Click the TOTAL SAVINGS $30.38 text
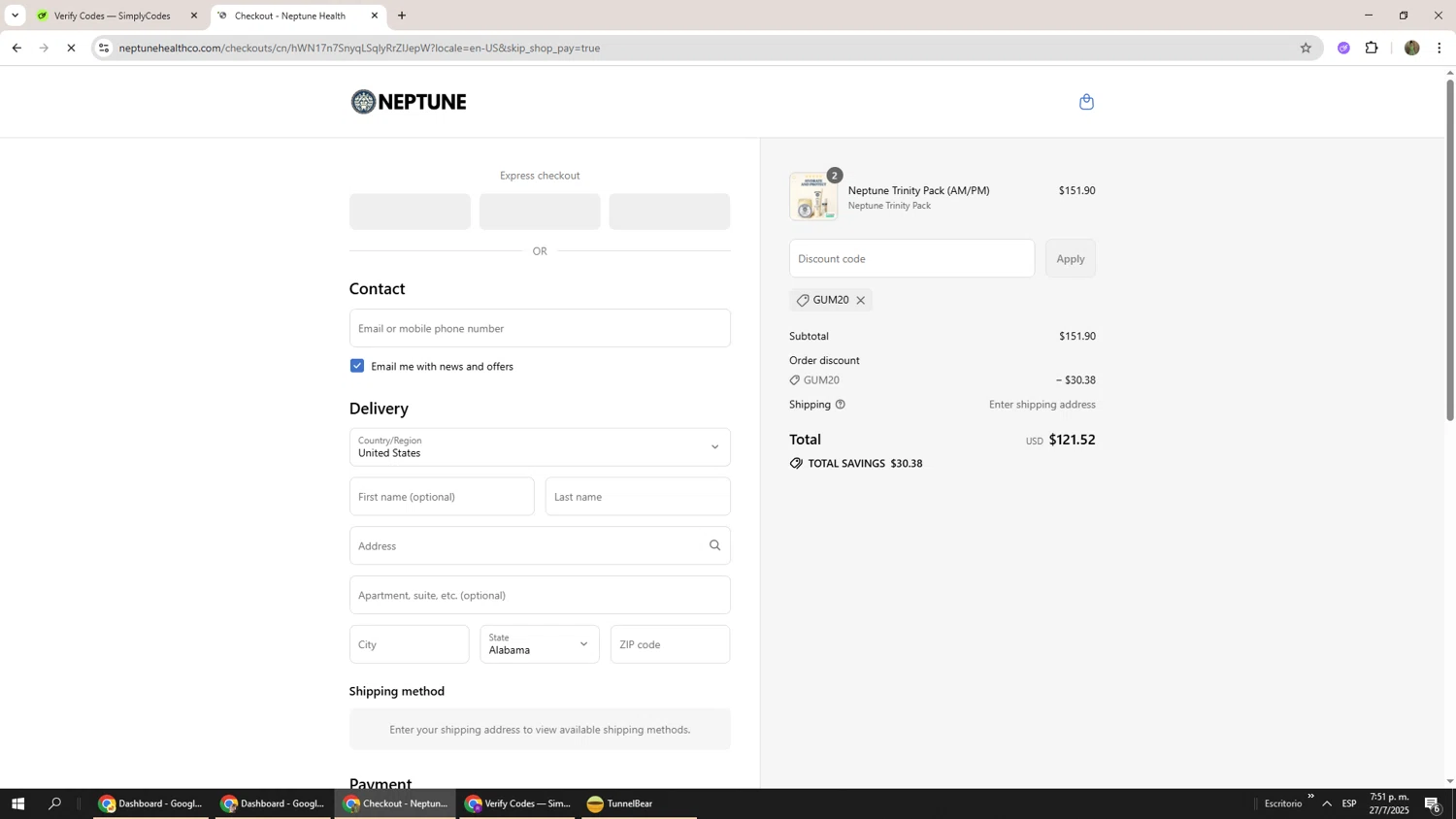1456x819 pixels. click(865, 464)
